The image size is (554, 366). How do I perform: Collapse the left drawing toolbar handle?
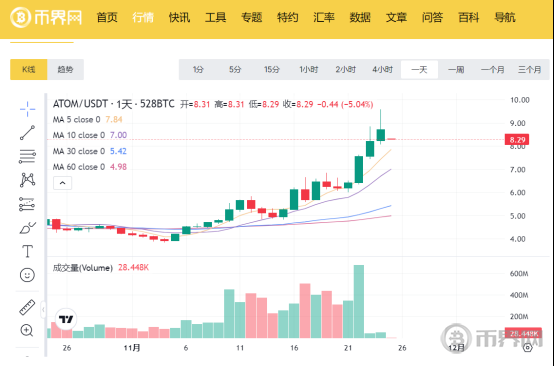pos(43,310)
